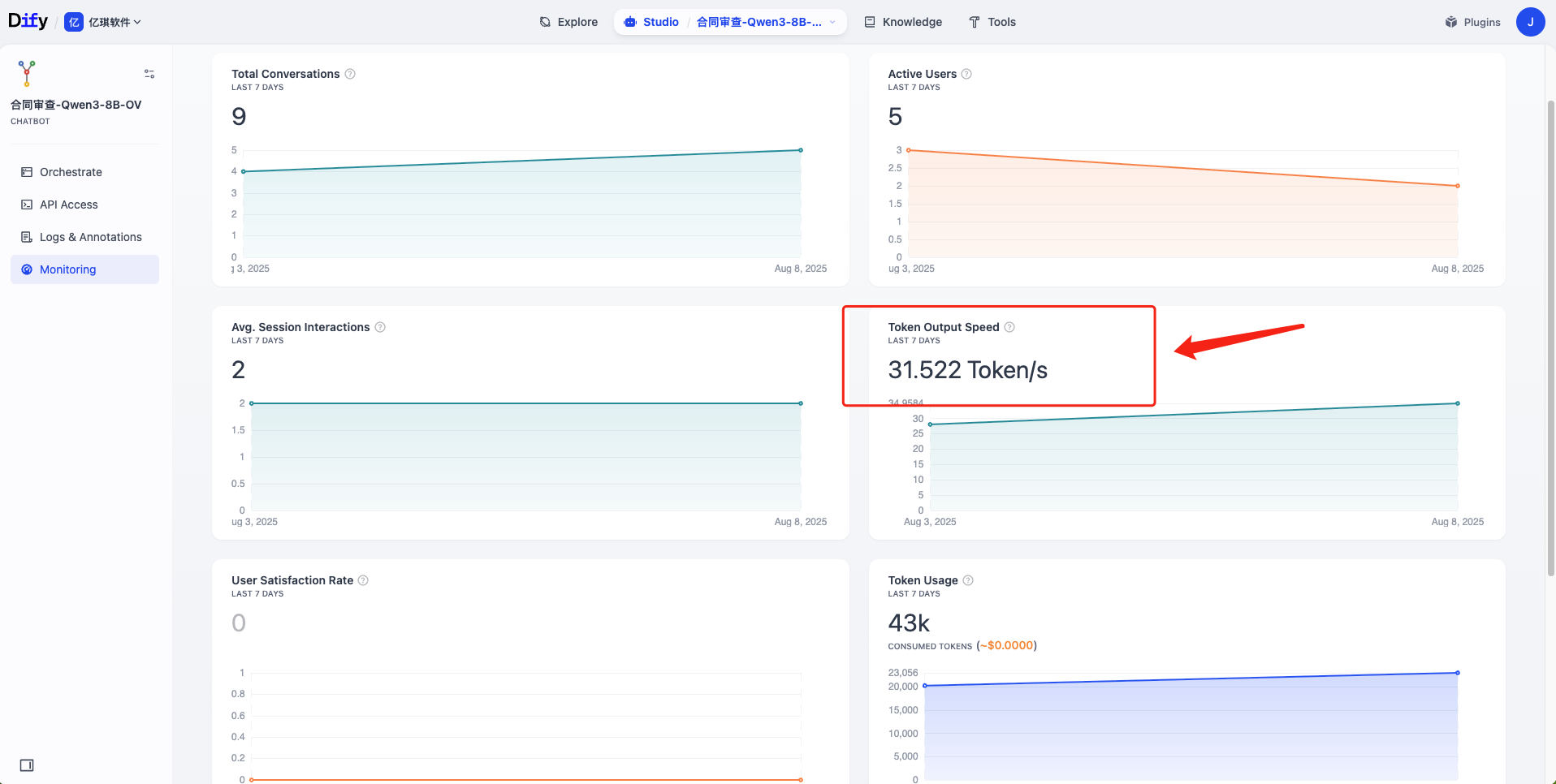Open Plugins page
Viewport: 1556px width, 784px height.
(1472, 22)
